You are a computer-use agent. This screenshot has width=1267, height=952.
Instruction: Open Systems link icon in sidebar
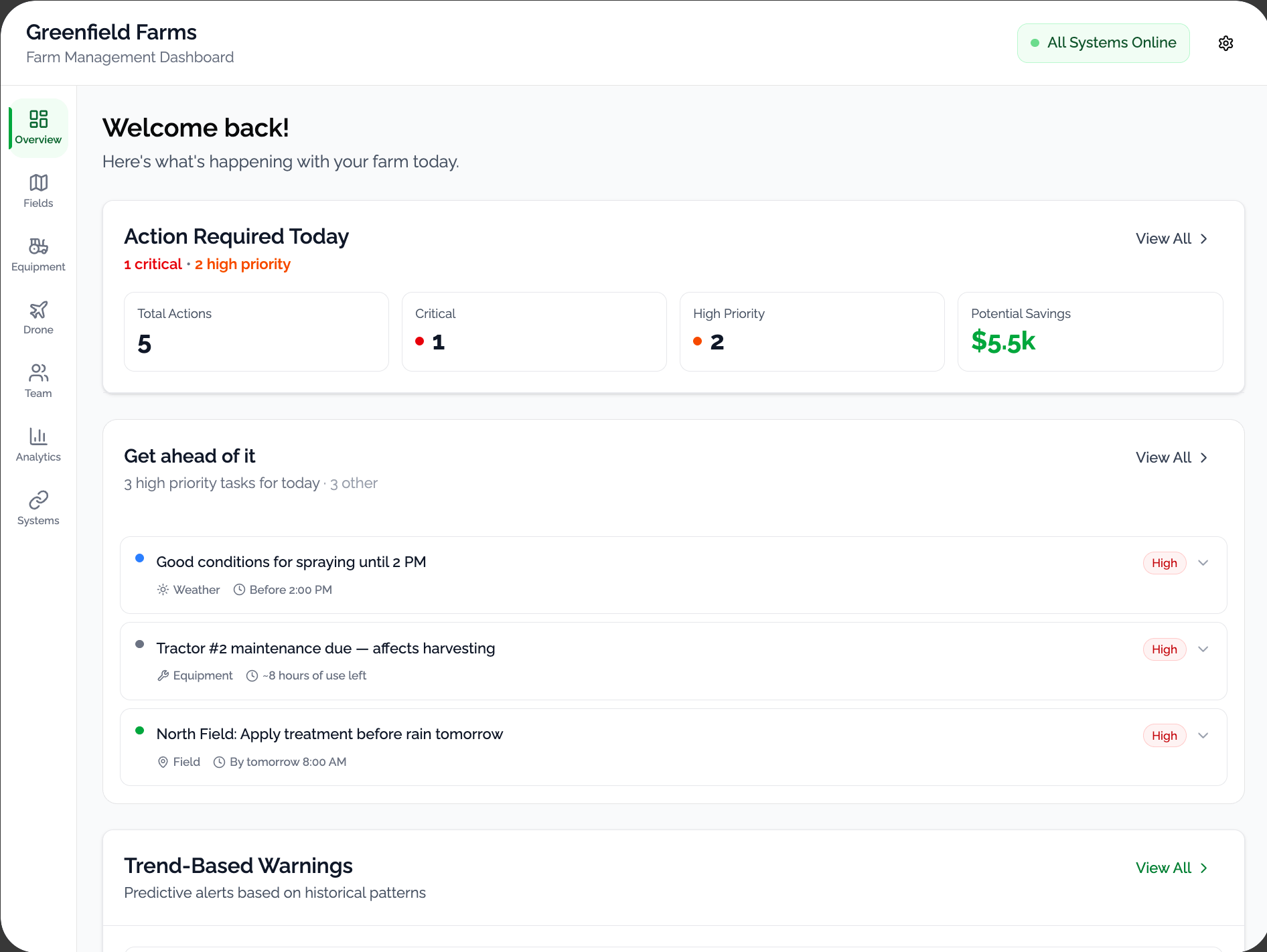point(38,500)
